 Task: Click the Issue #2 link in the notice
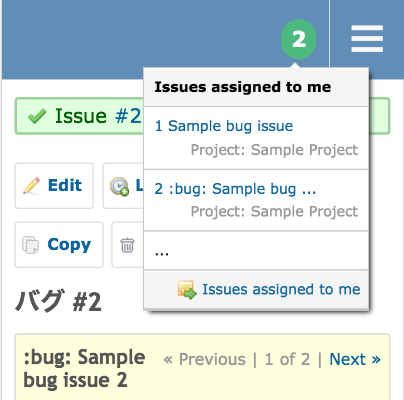pos(98,116)
